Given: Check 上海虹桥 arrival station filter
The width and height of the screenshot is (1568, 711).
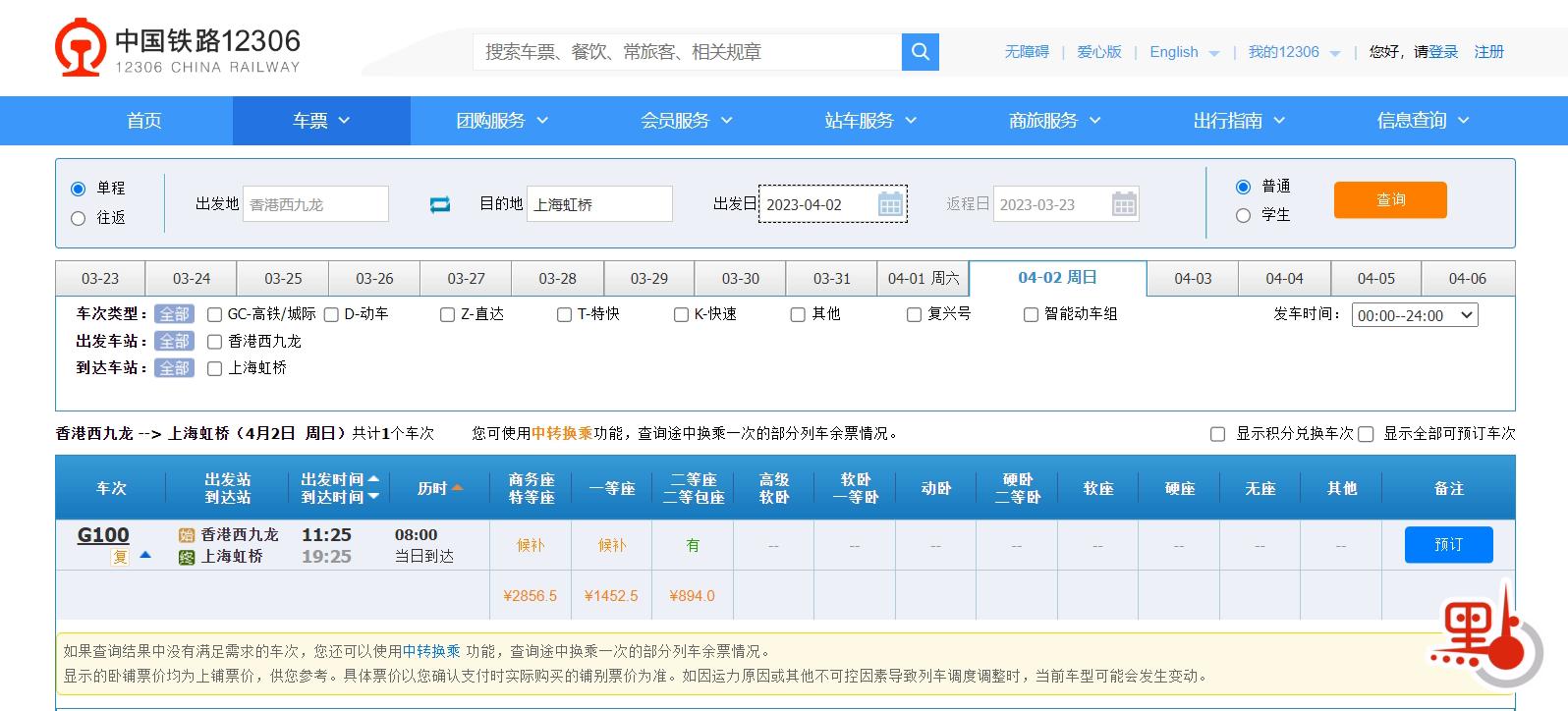Looking at the screenshot, I should [214, 369].
